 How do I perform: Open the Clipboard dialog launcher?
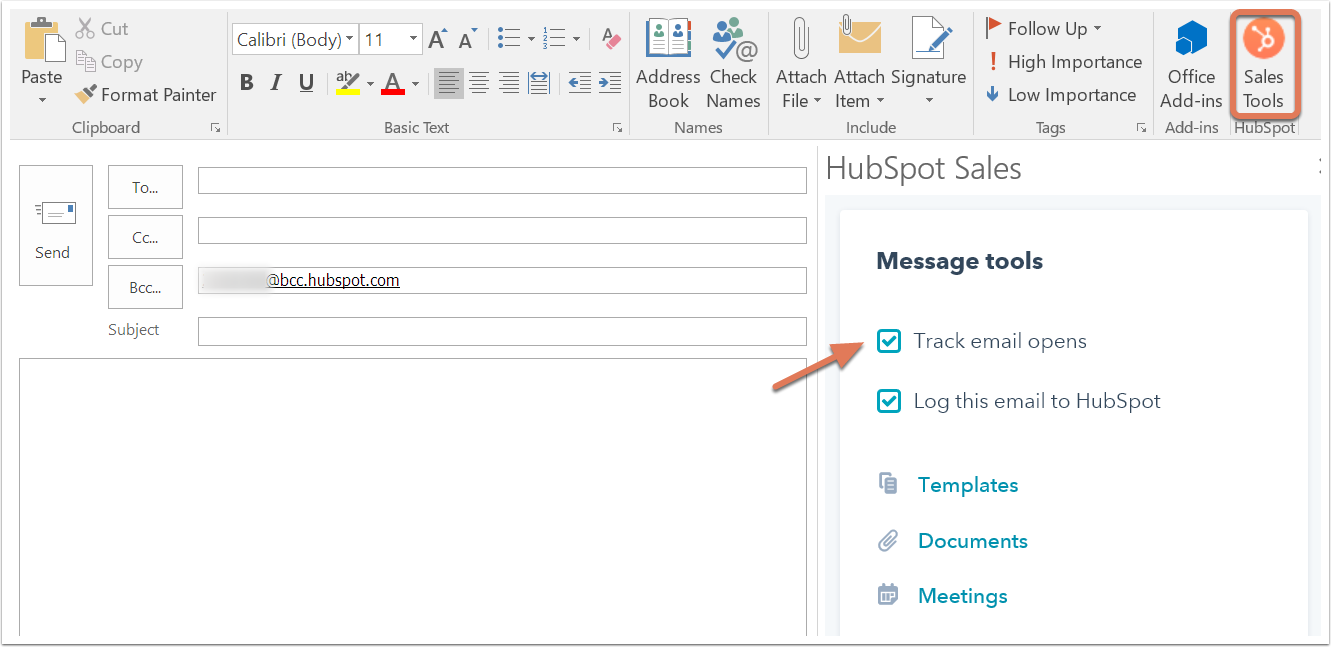click(x=215, y=127)
